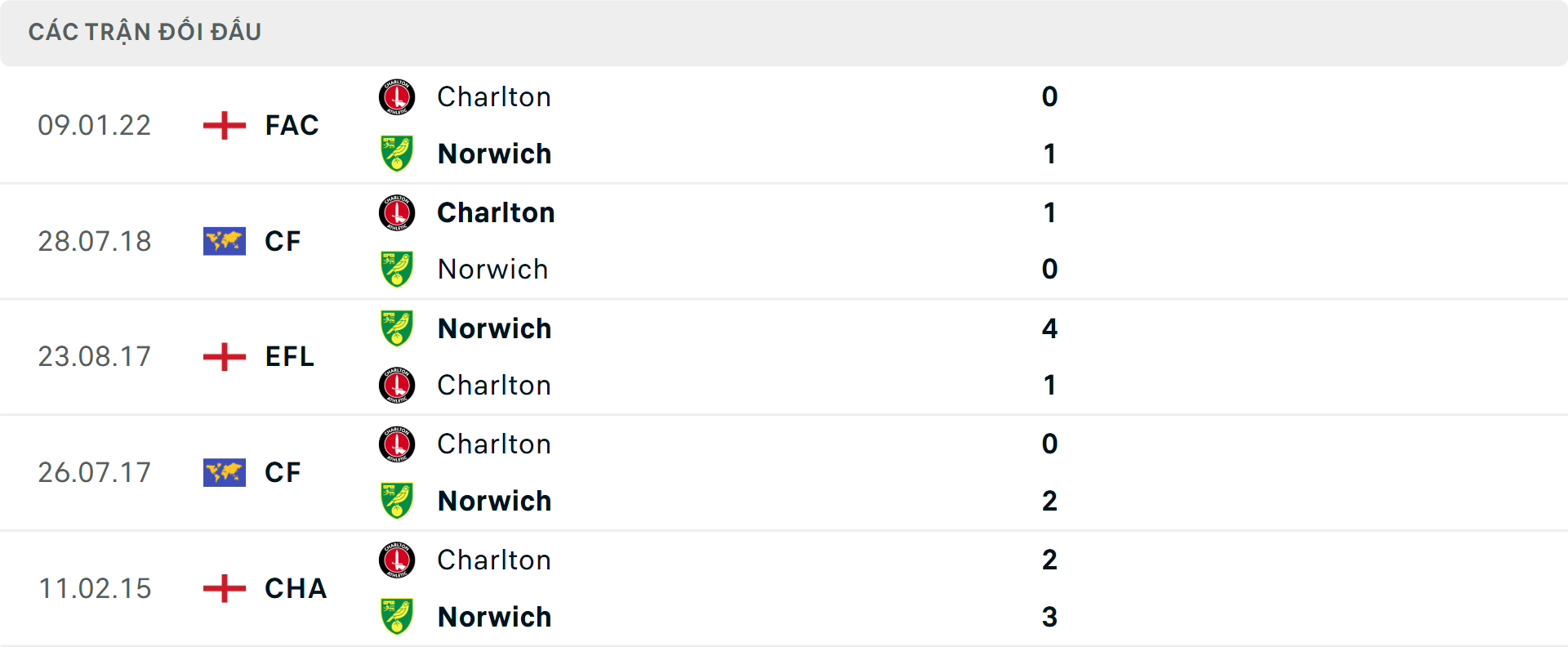Select the Norwich team name in the 26.07.17 match
The width and height of the screenshot is (1568, 647).
click(x=495, y=501)
